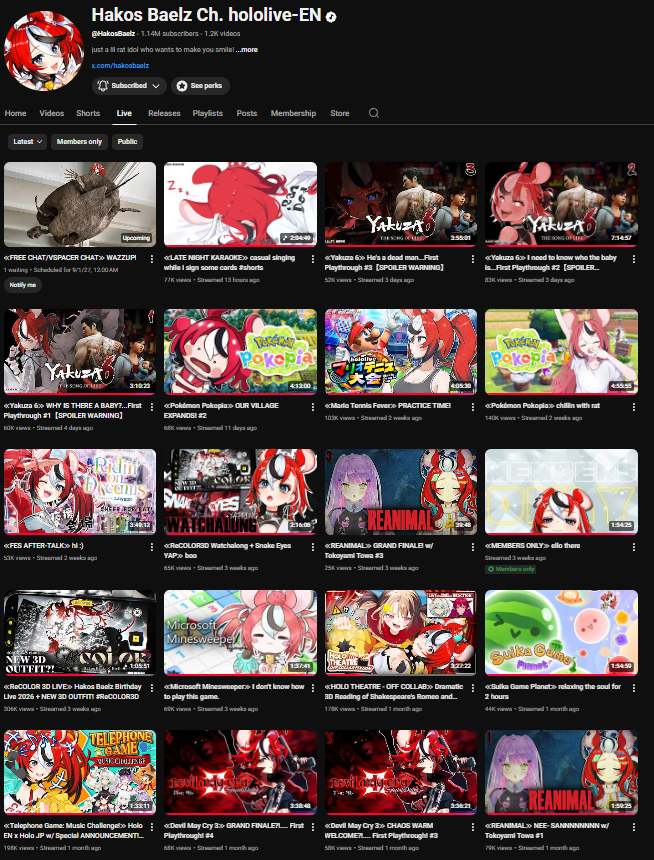Image resolution: width=654 pixels, height=860 pixels.
Task: Open the Hakos Baelz channel avatar
Action: (44, 51)
